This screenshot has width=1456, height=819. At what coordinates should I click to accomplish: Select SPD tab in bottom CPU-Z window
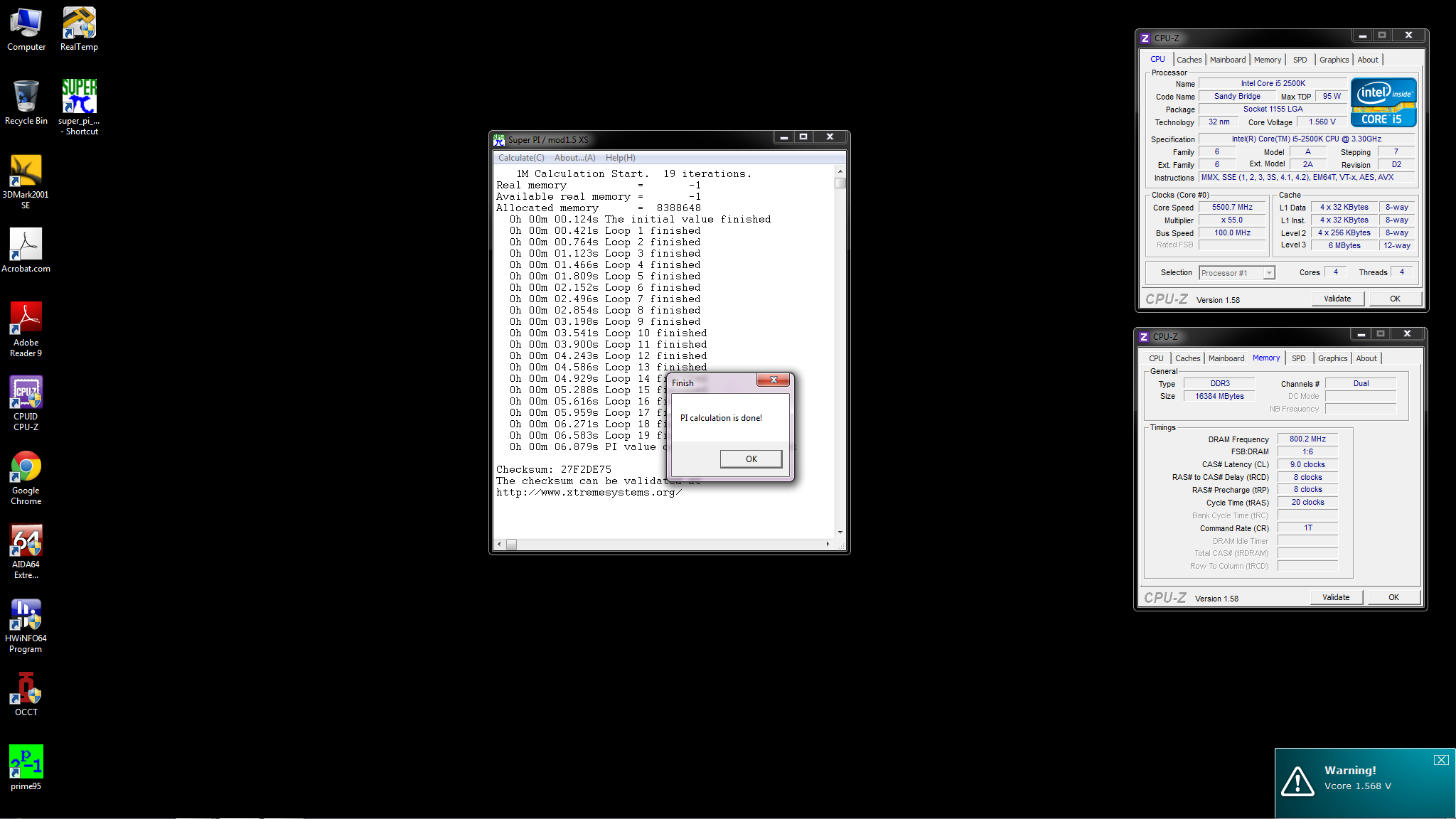click(1298, 358)
